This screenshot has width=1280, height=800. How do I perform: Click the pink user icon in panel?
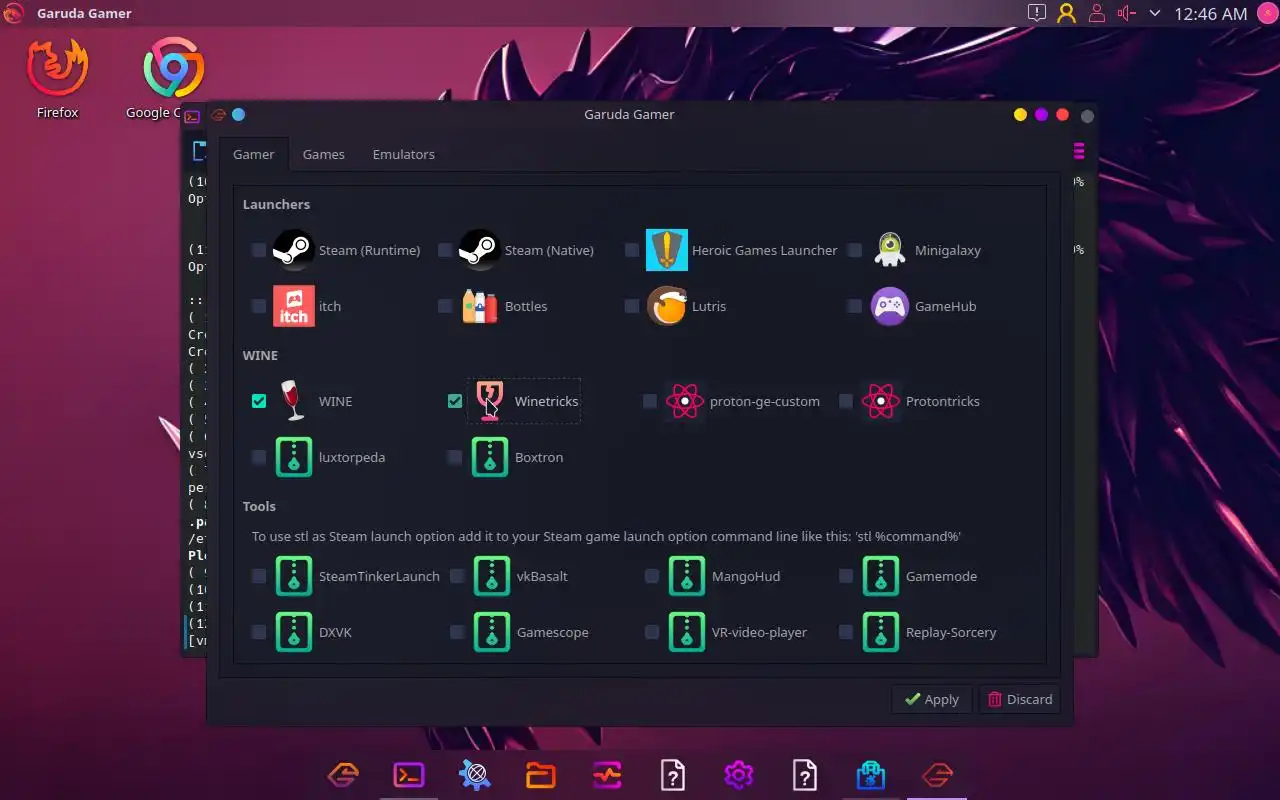click(1097, 13)
